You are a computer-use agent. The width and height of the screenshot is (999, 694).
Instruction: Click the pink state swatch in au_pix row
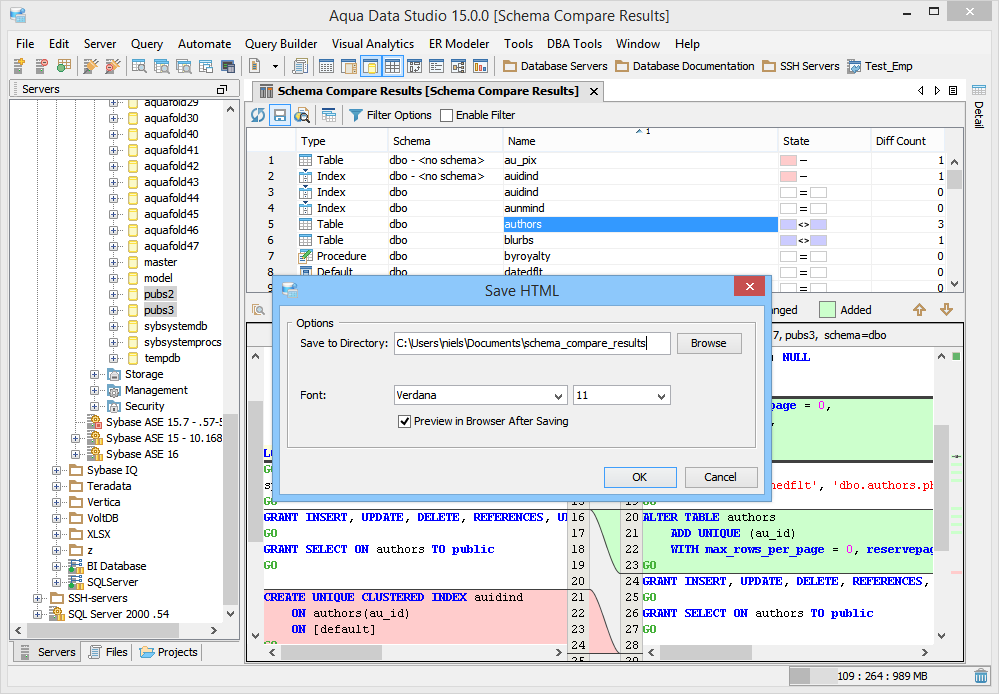coord(788,161)
